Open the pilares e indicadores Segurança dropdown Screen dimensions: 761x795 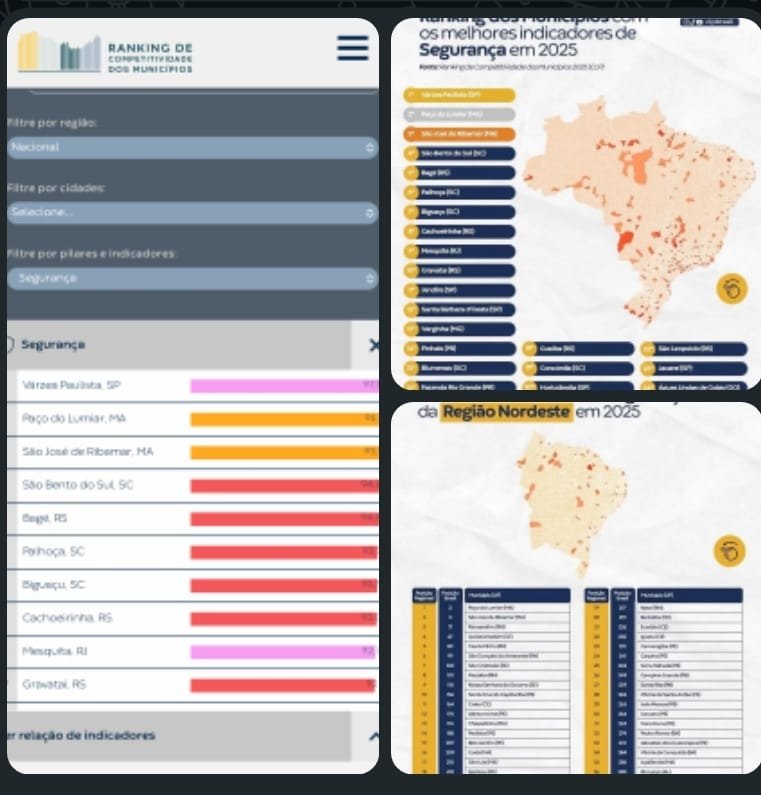point(192,278)
